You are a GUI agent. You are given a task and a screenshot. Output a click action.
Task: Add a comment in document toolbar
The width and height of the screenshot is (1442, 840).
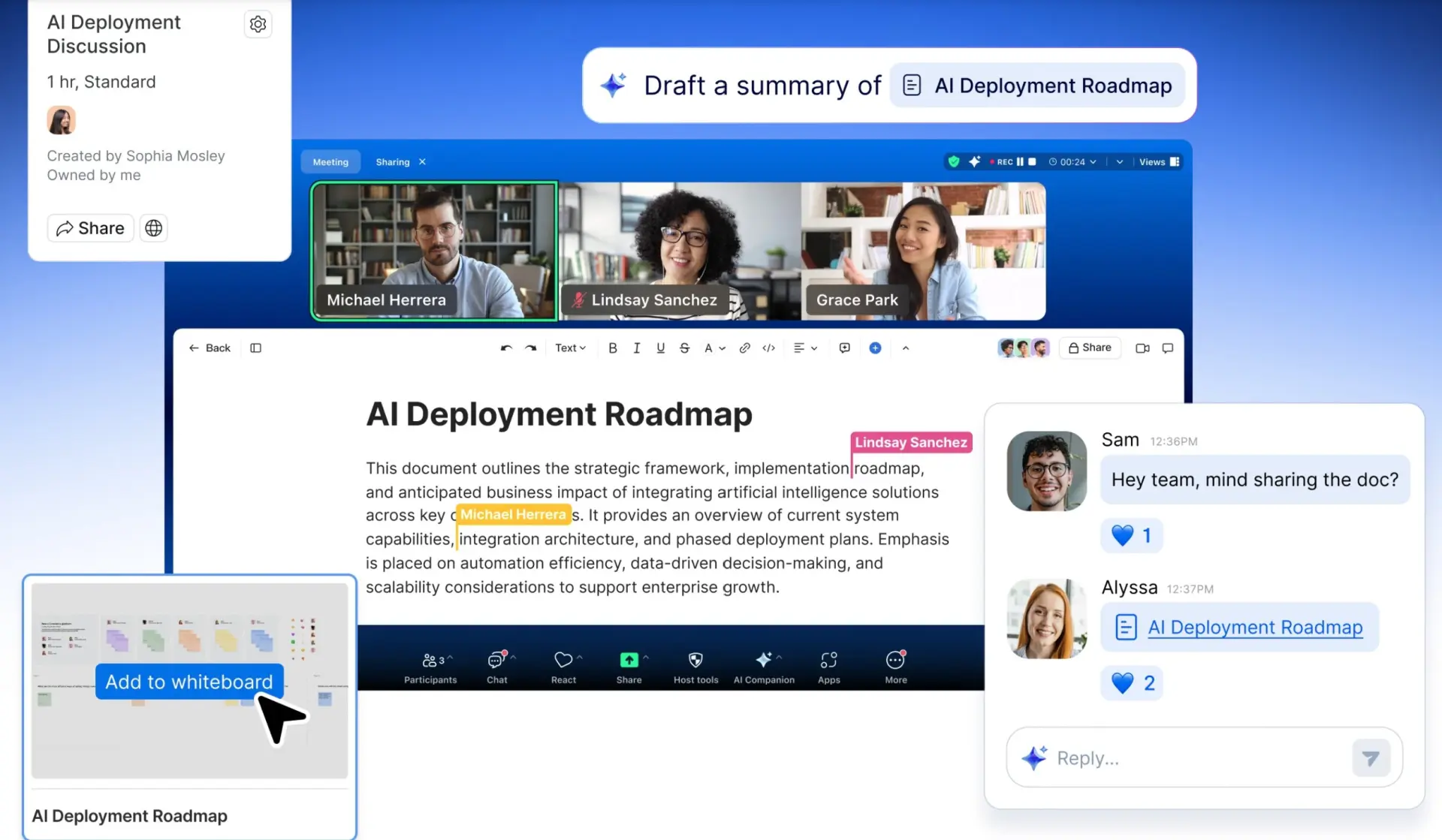tap(844, 348)
